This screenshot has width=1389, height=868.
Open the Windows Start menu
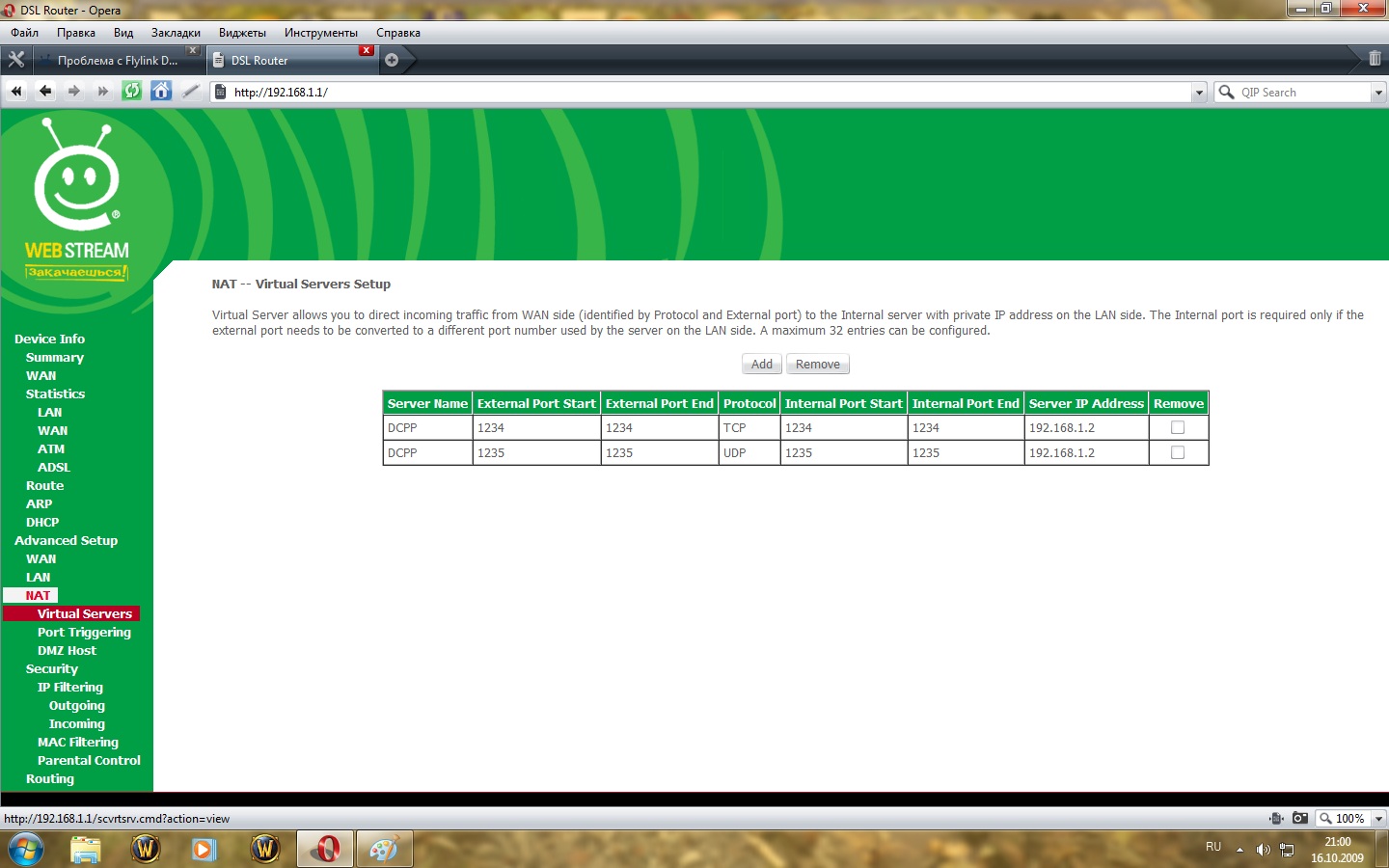26,850
